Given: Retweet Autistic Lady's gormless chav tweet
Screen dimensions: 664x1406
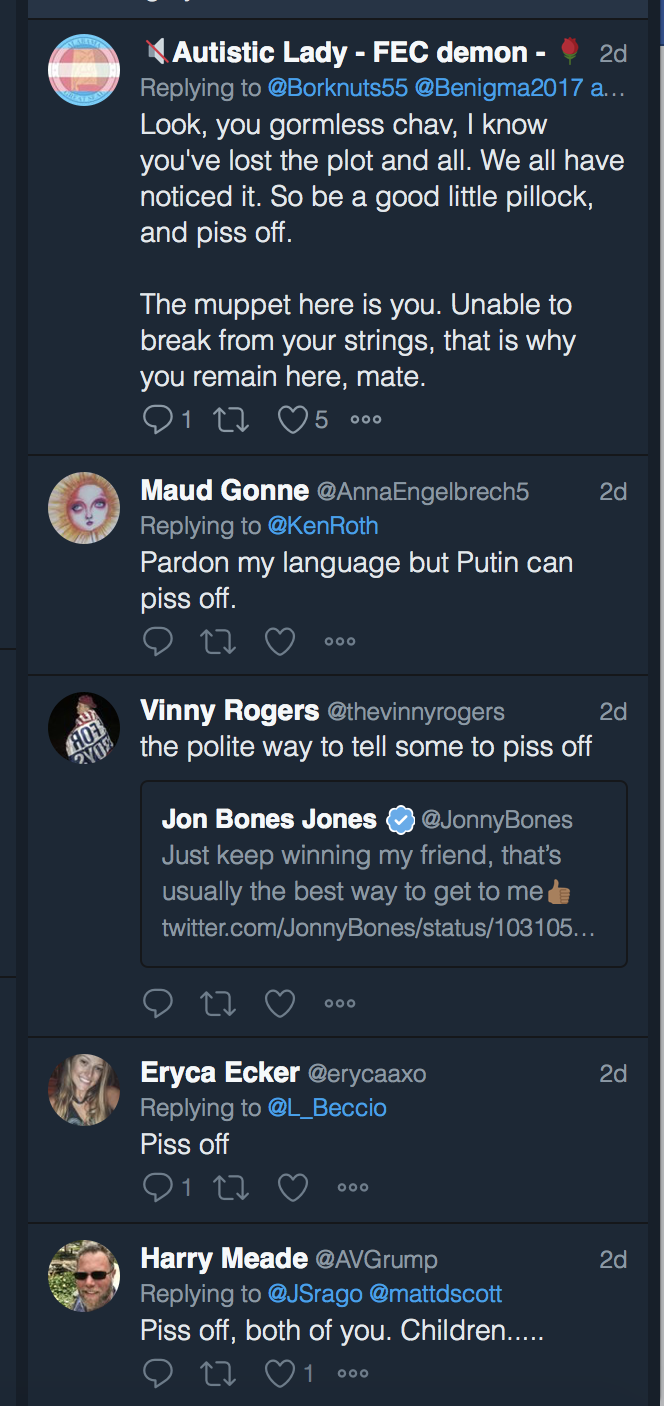Looking at the screenshot, I should tap(232, 419).
